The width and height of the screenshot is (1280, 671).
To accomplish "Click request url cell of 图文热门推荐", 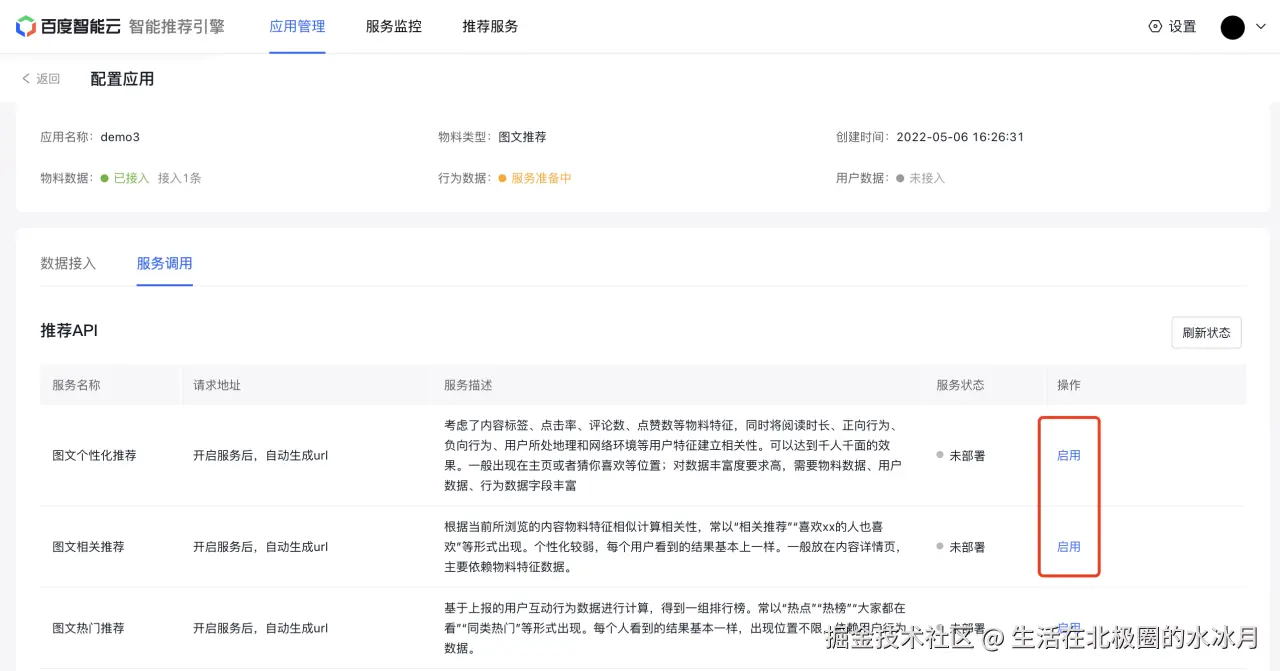I will [x=260, y=629].
